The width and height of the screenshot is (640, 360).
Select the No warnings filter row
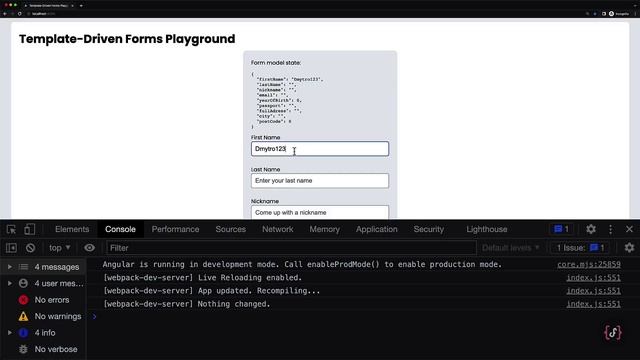click(43, 316)
